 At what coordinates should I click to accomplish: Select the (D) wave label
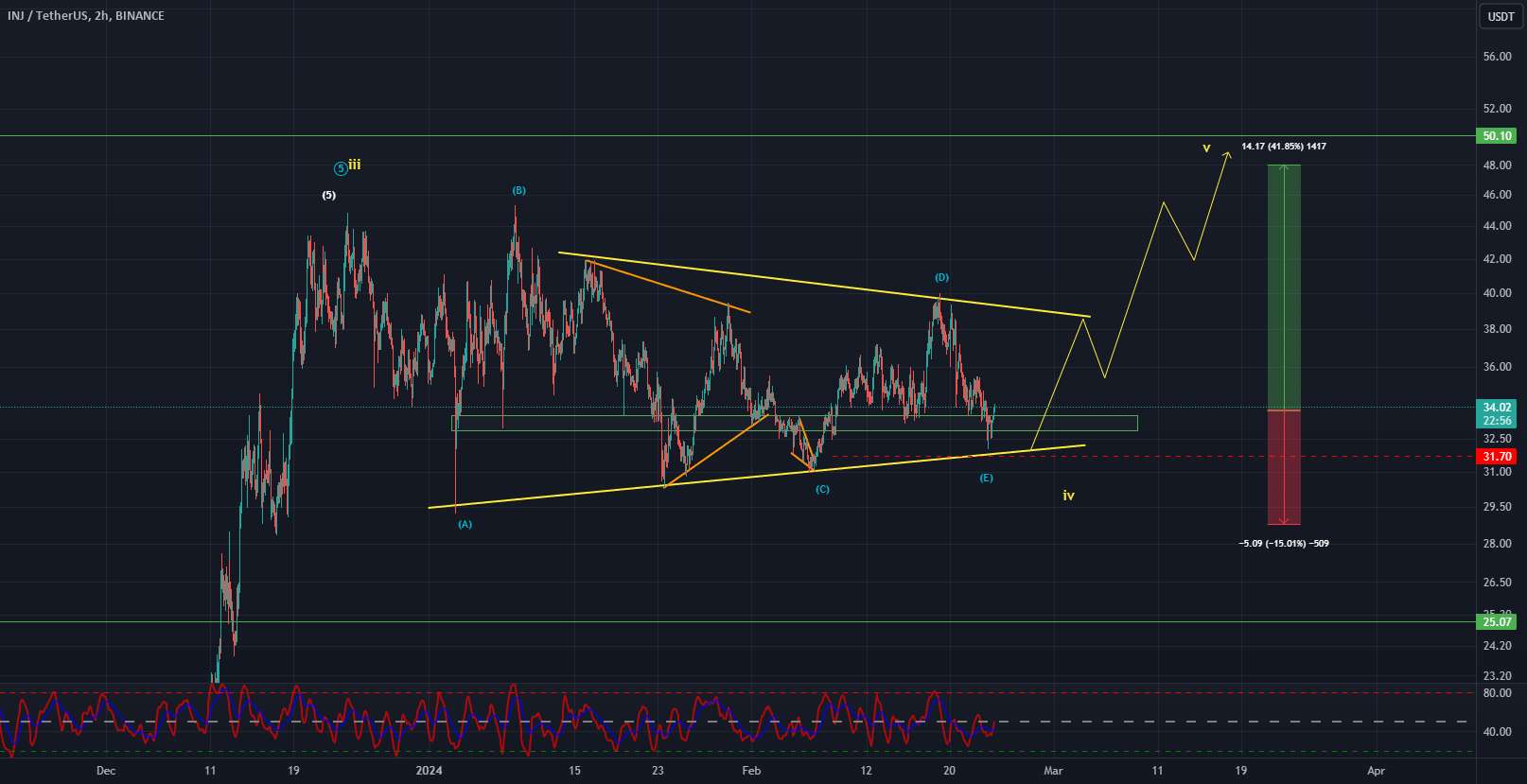[941, 277]
